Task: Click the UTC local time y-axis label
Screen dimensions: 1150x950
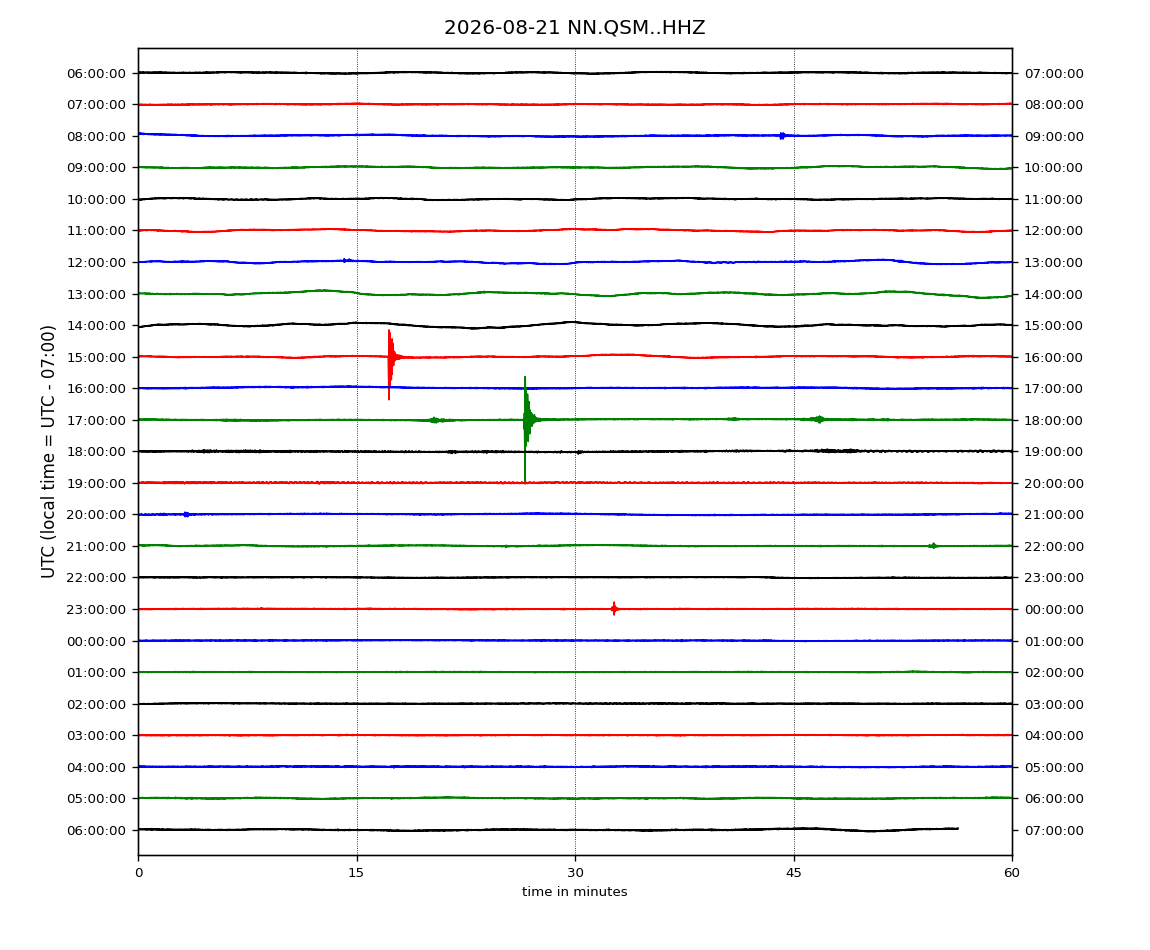Action: 48,451
